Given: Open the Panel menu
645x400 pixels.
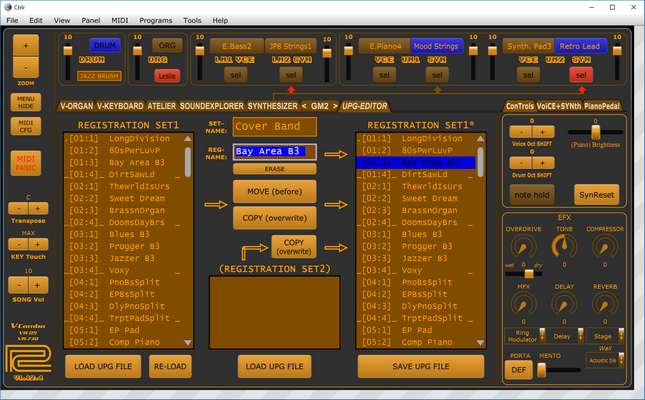Looking at the screenshot, I should [x=90, y=20].
